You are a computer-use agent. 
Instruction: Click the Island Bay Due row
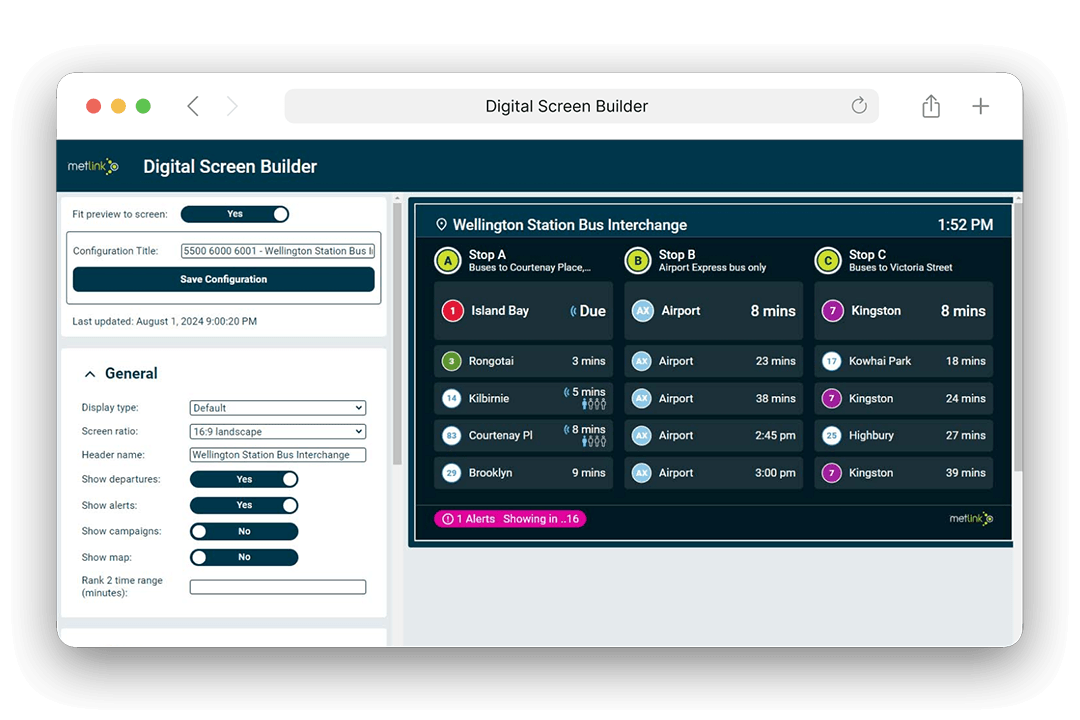pyautogui.click(x=523, y=311)
